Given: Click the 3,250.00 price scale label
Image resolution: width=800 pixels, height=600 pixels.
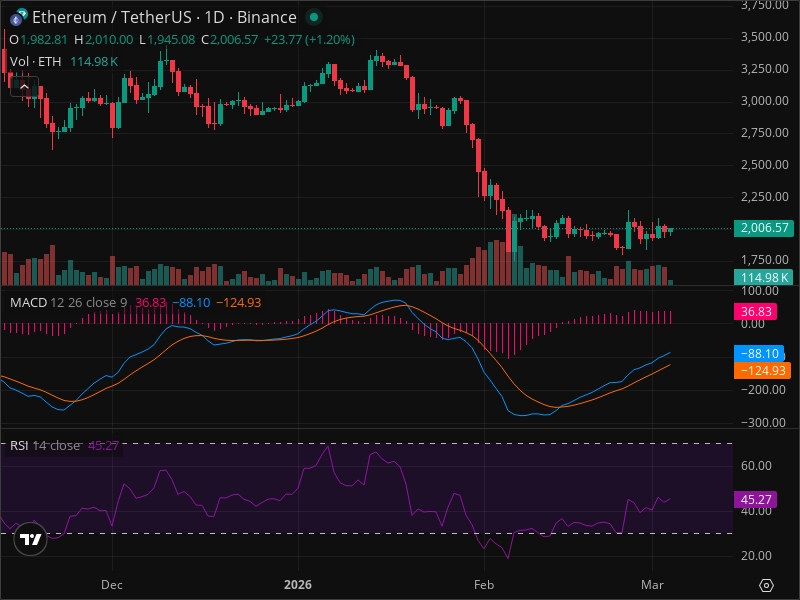Looking at the screenshot, I should pos(765,69).
